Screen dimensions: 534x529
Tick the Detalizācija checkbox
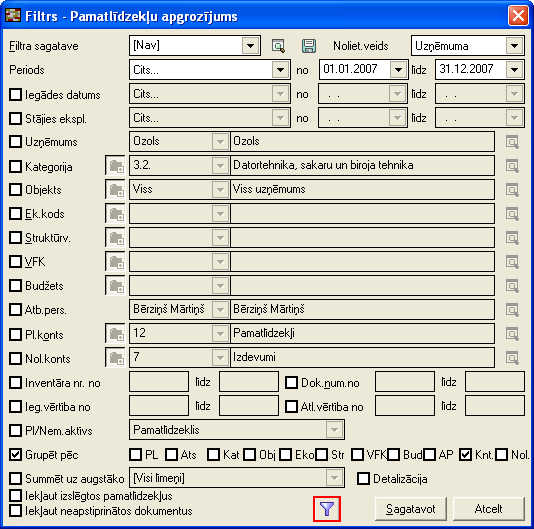[363, 479]
